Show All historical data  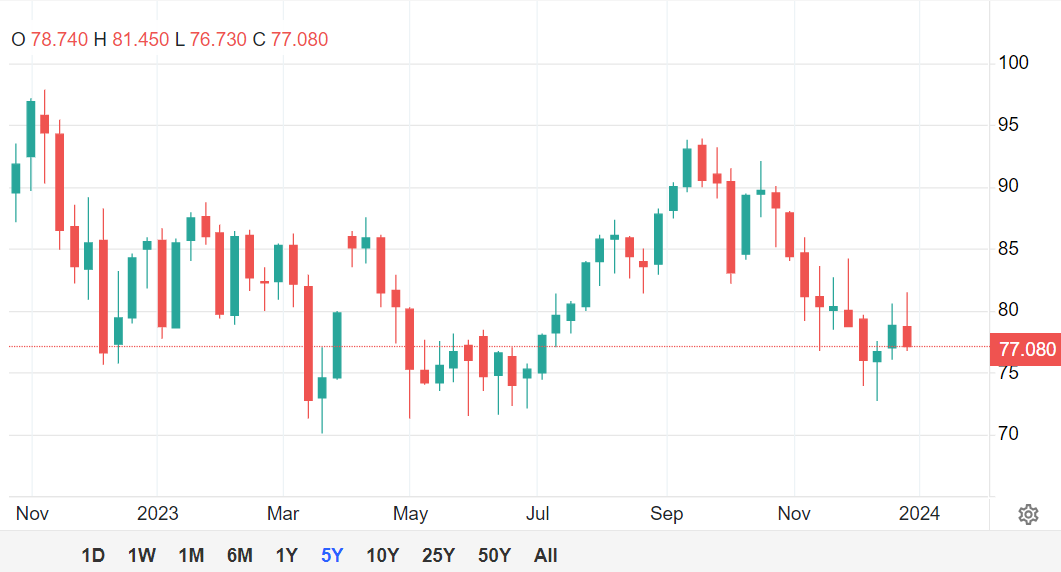[x=546, y=555]
